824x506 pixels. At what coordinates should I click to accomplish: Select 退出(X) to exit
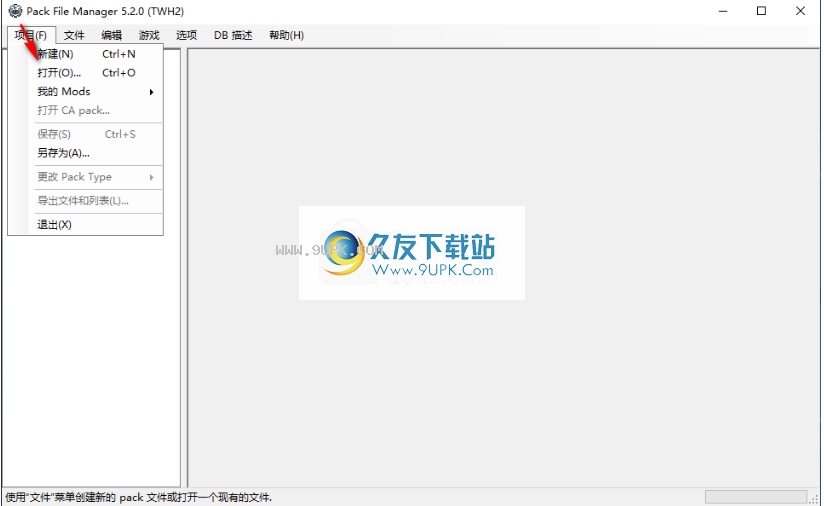click(86, 225)
